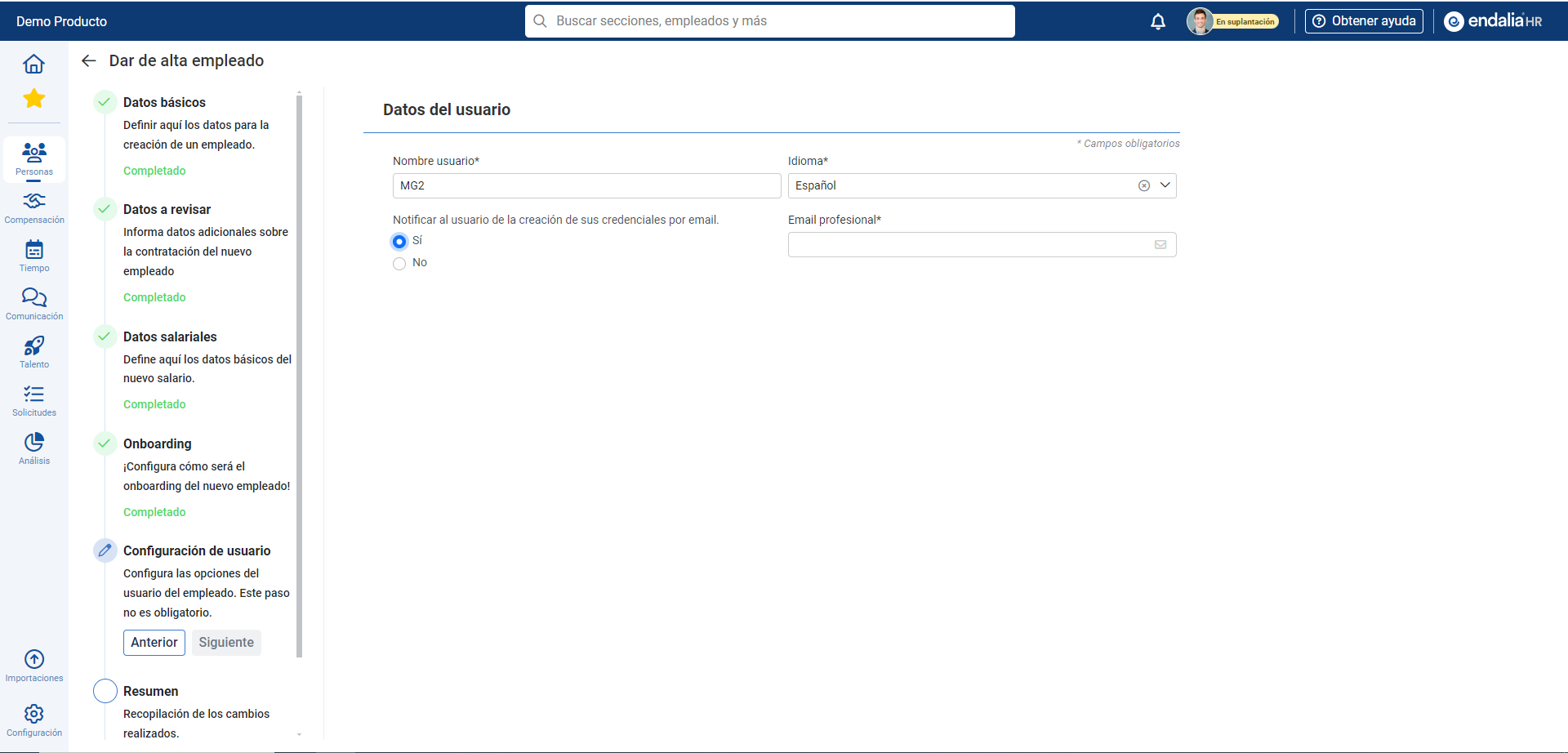
Task: Go to the Home icon in sidebar
Action: 33,64
